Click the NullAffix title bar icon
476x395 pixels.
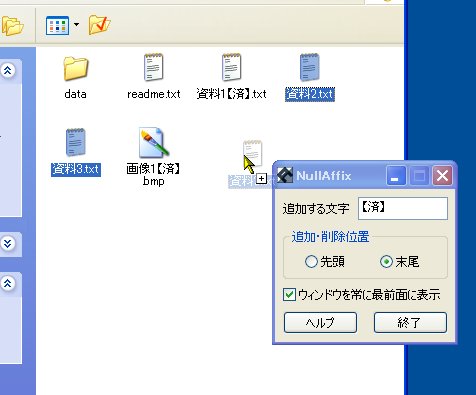285,175
